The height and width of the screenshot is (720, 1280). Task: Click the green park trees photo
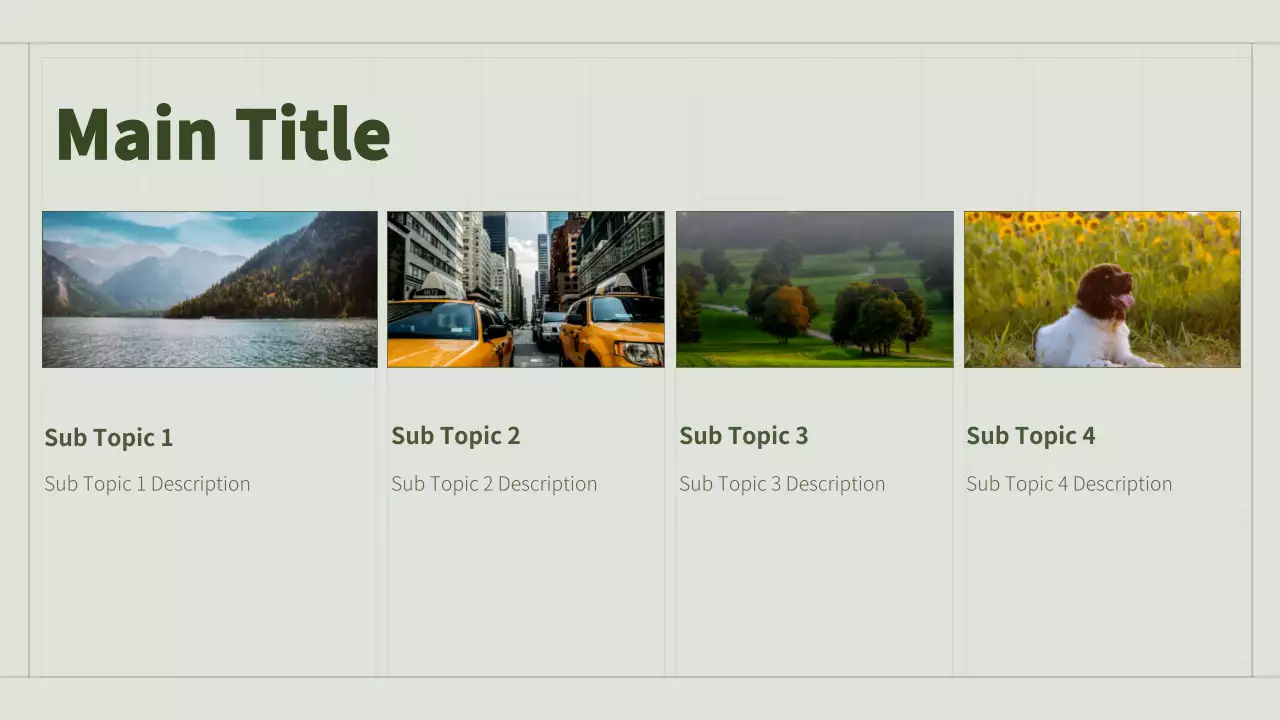click(x=814, y=289)
